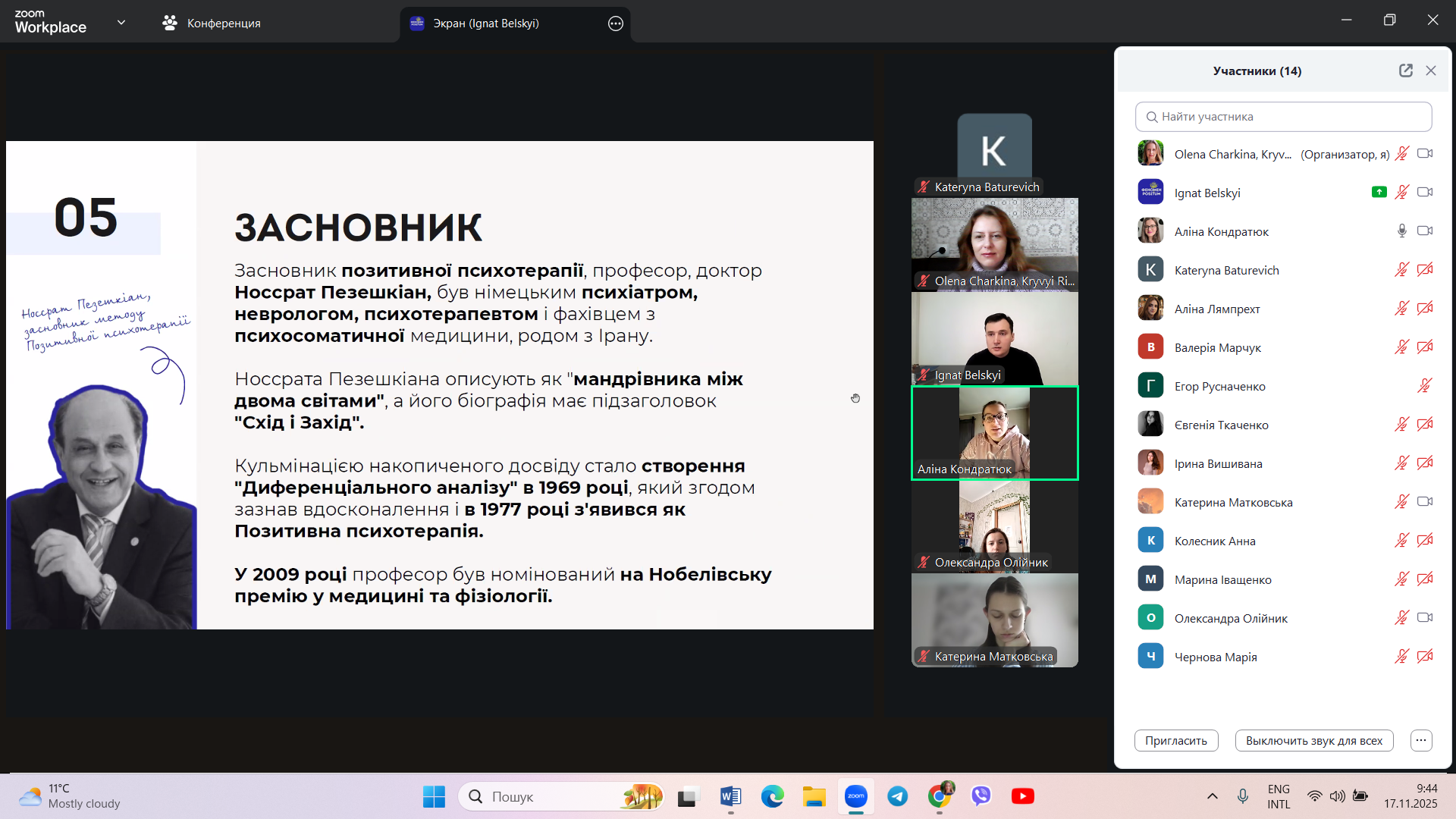Click the Найти участника search field

tap(1283, 117)
